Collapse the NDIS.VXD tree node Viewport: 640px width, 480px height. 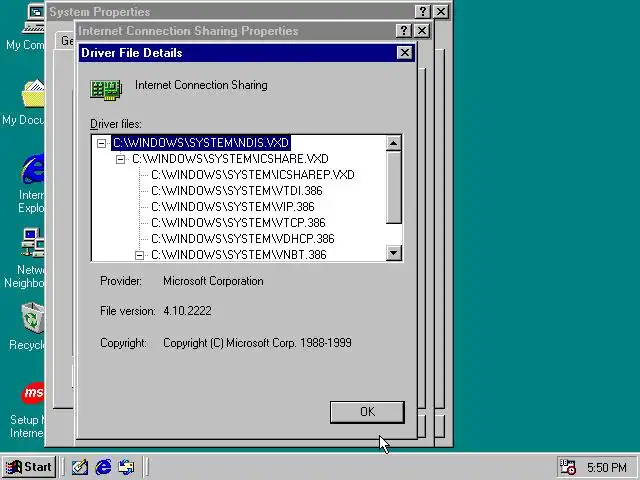(x=101, y=143)
